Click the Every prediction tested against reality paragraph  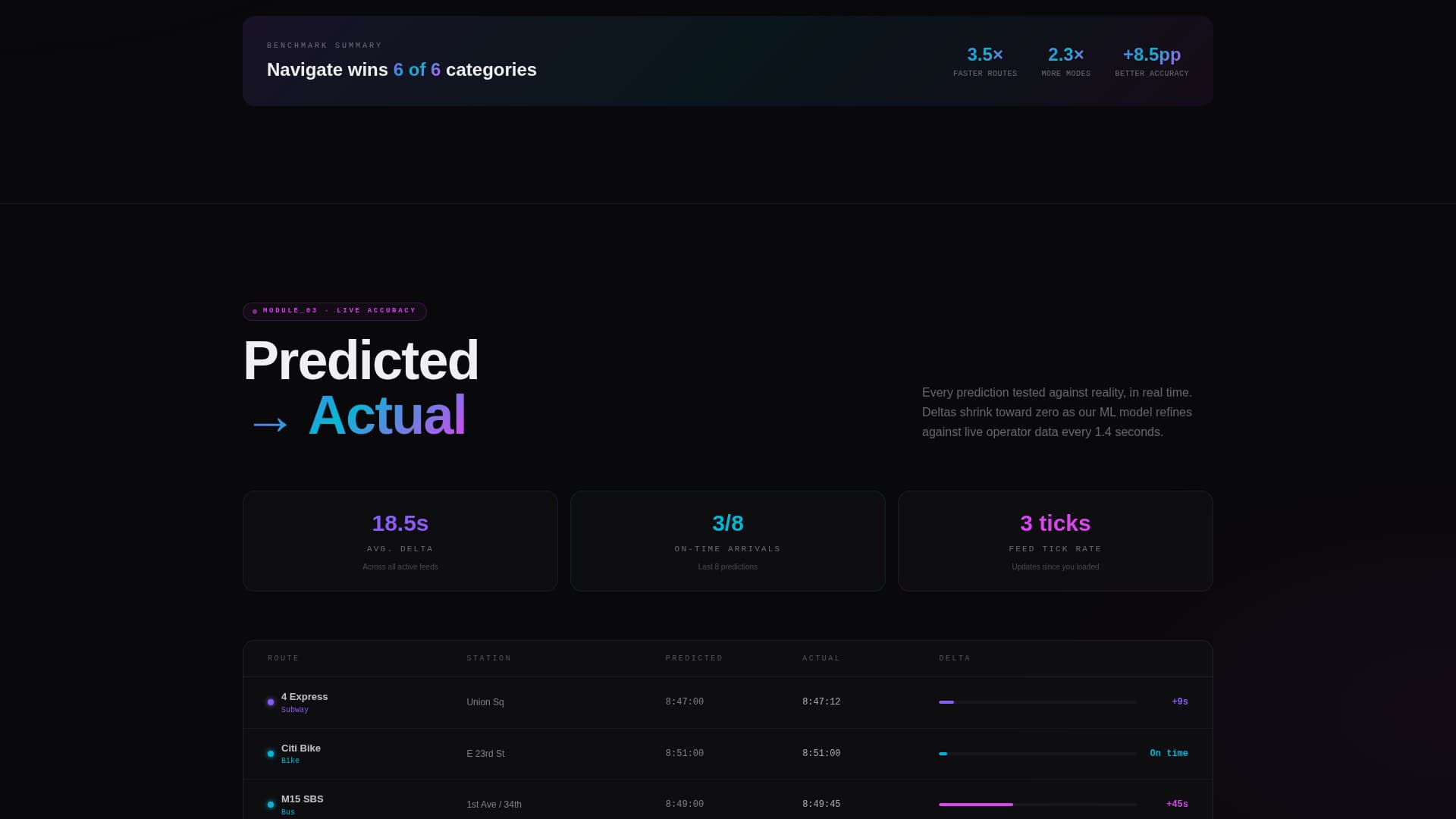(x=1057, y=413)
